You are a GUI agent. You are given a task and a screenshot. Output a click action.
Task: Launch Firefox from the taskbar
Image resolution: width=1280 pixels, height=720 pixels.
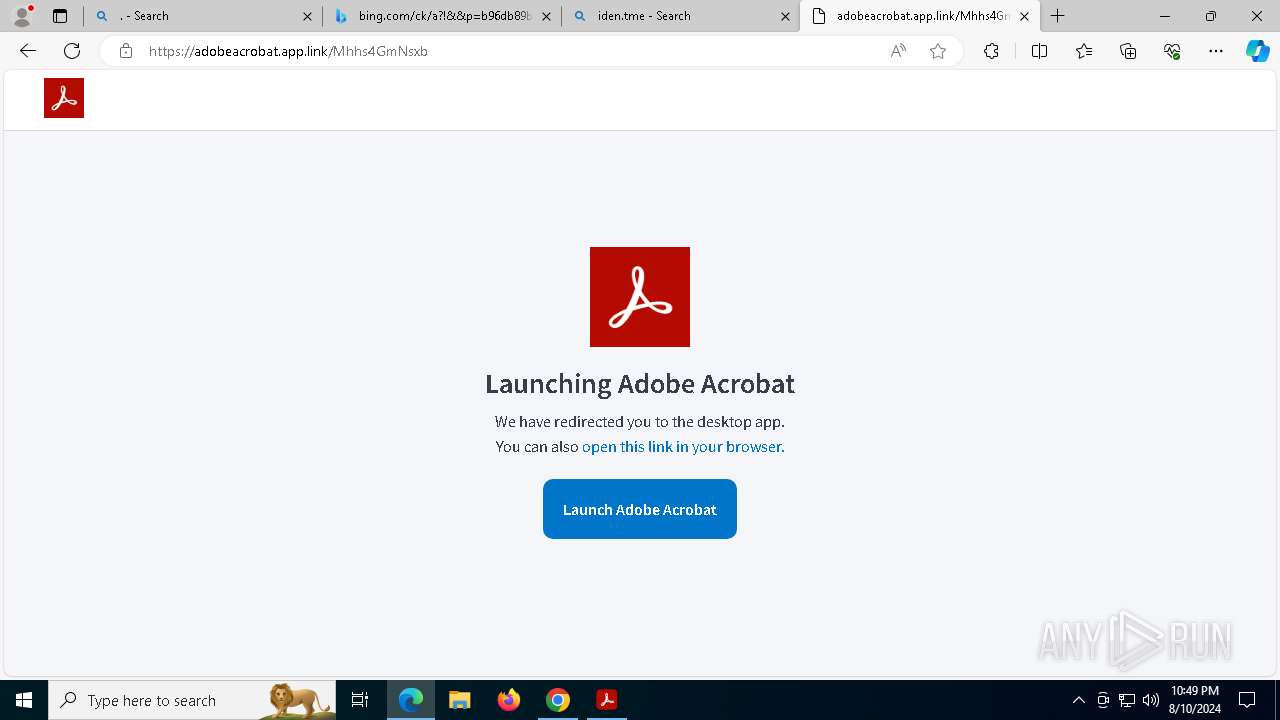[508, 700]
